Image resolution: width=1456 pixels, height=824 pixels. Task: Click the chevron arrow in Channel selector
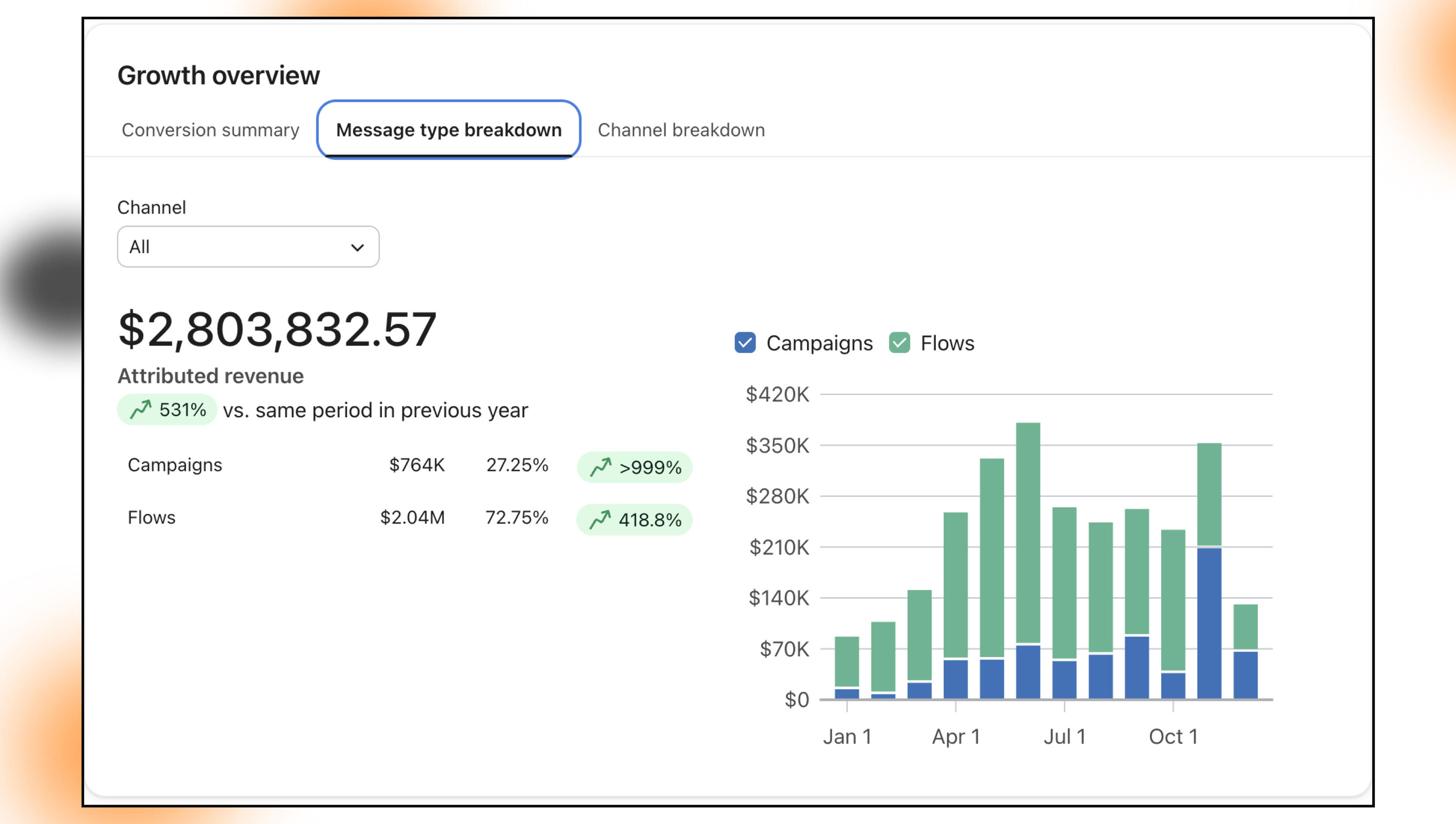tap(357, 247)
